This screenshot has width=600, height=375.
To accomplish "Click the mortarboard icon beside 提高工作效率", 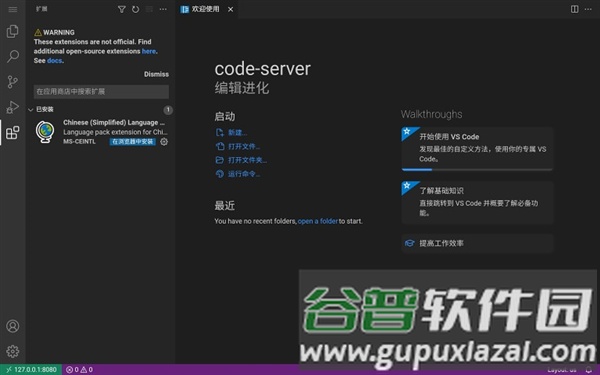I will 409,243.
